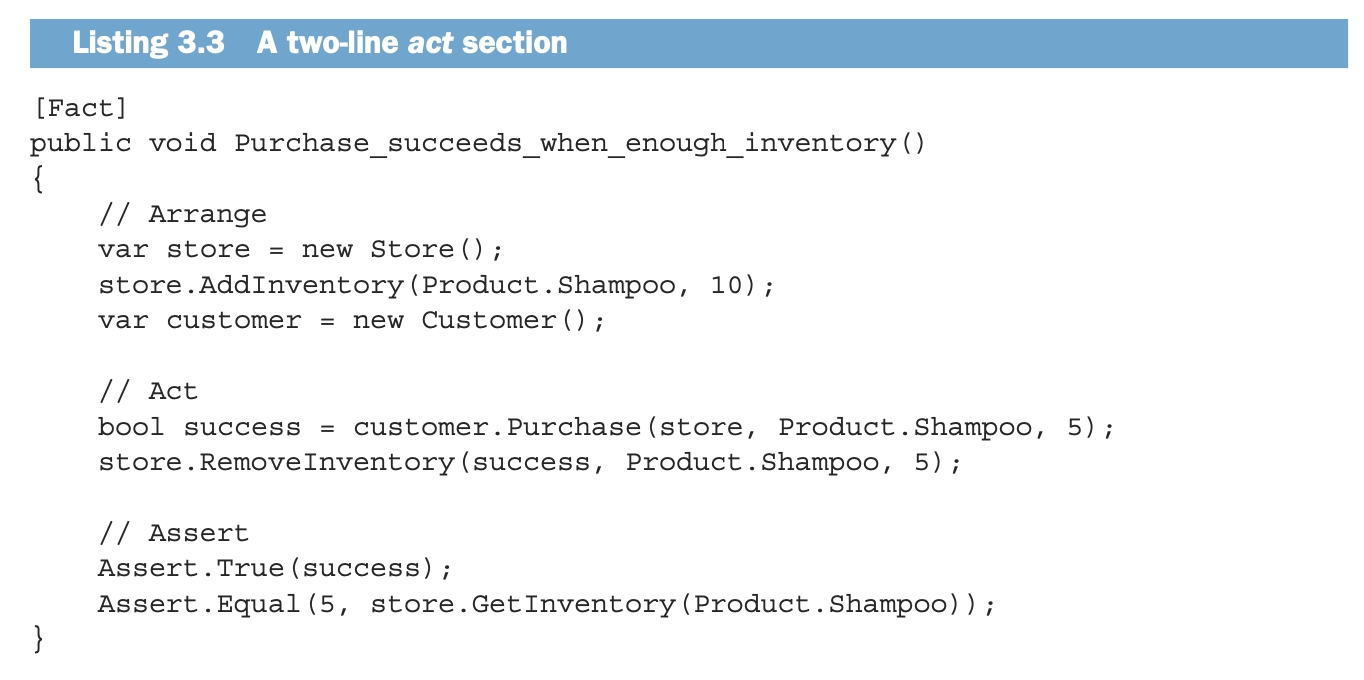Screen dimensions: 1364x680
Task: Click the "// Act" comment
Action: (148, 391)
